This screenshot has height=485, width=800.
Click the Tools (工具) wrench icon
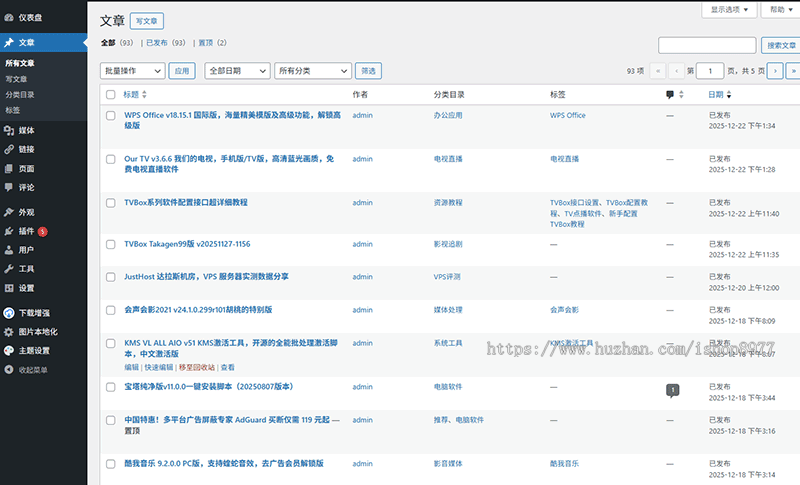[9, 269]
